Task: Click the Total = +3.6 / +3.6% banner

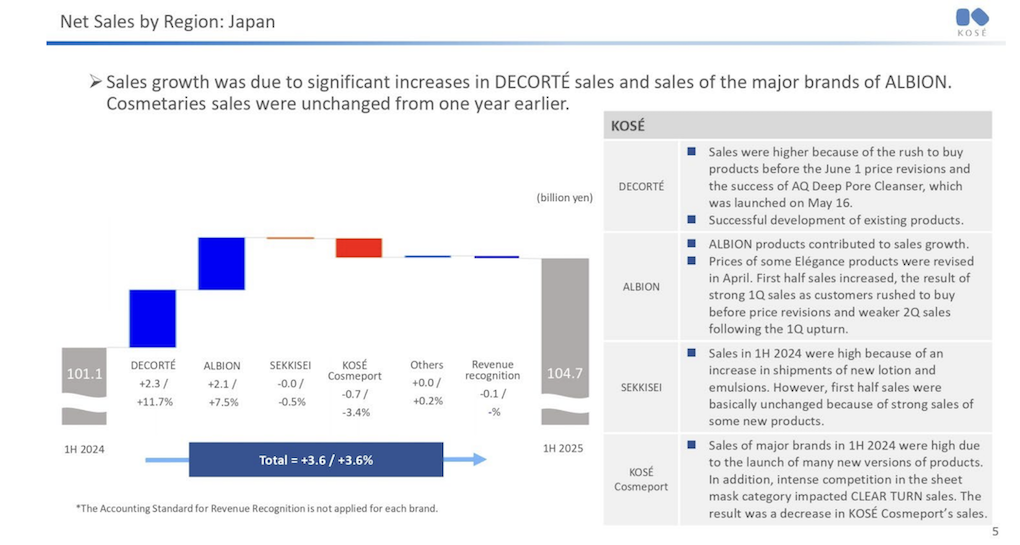Action: (316, 460)
